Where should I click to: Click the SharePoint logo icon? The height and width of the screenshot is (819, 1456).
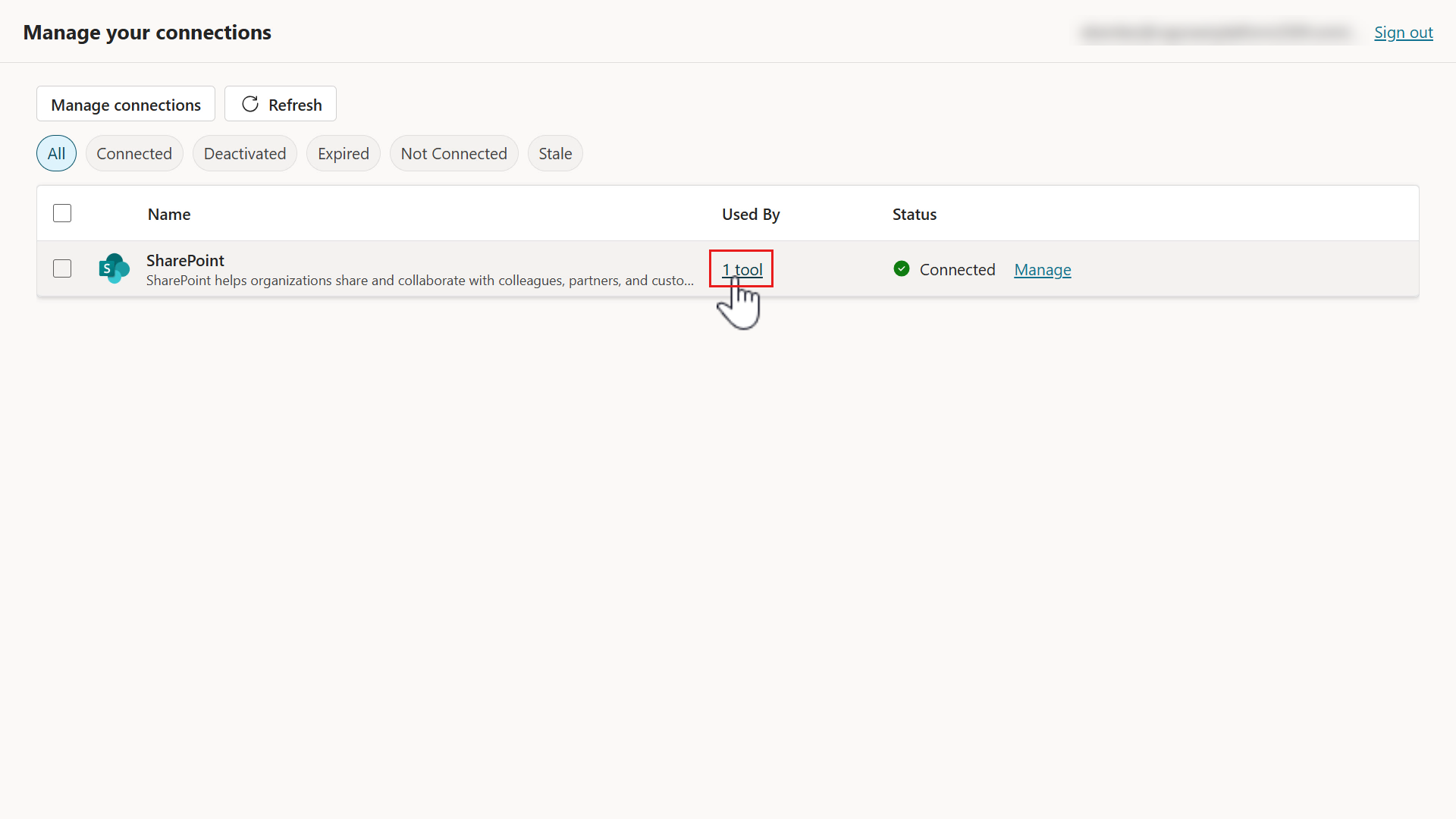pos(114,268)
